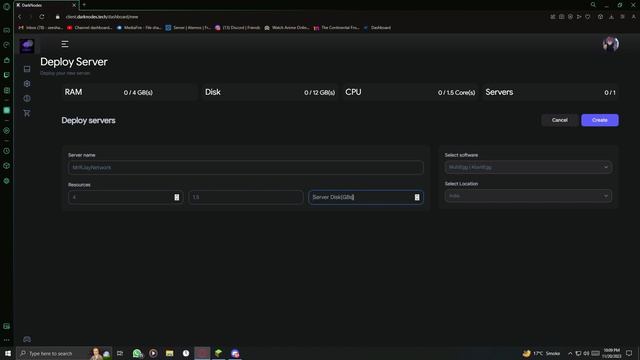Screen dimensions: 640x360
Task: Open the Select Location dropdown
Action: point(528,196)
